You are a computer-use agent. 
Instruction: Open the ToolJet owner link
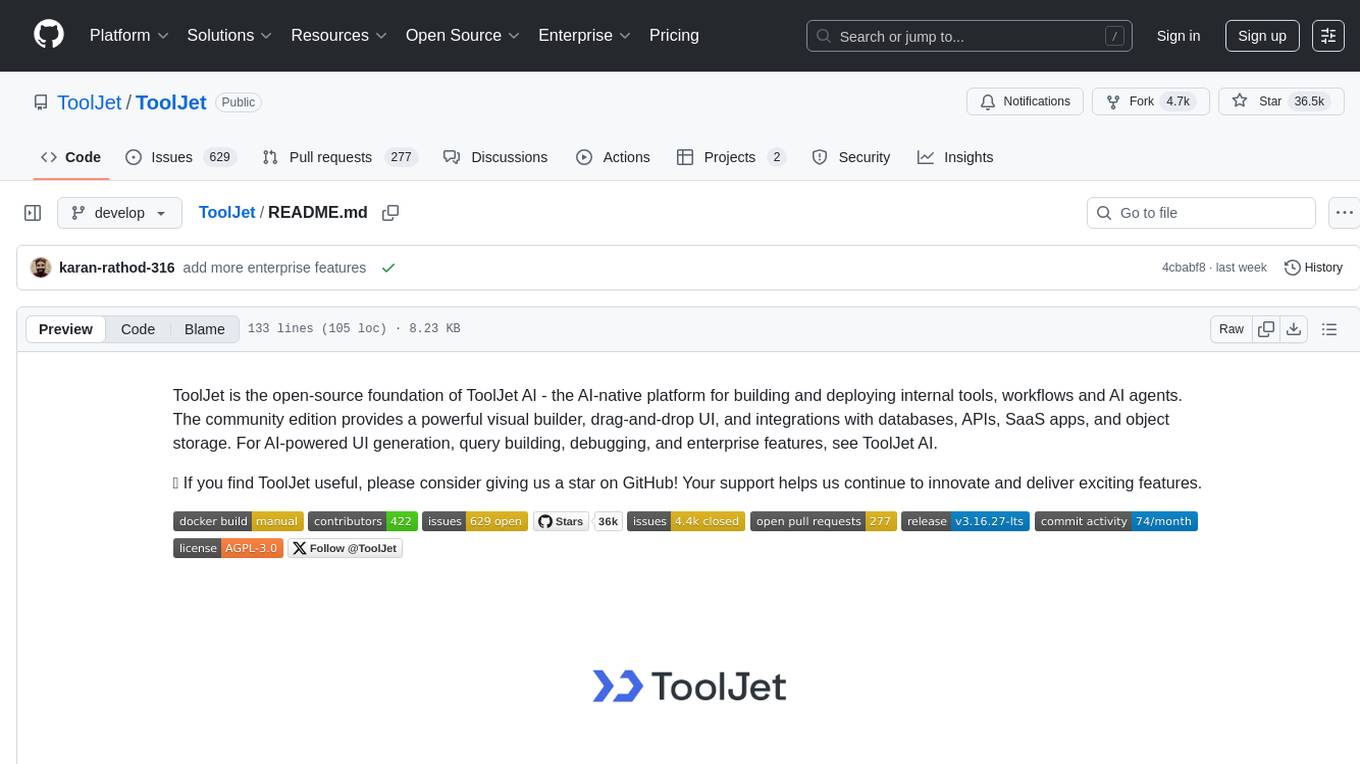[x=89, y=102]
